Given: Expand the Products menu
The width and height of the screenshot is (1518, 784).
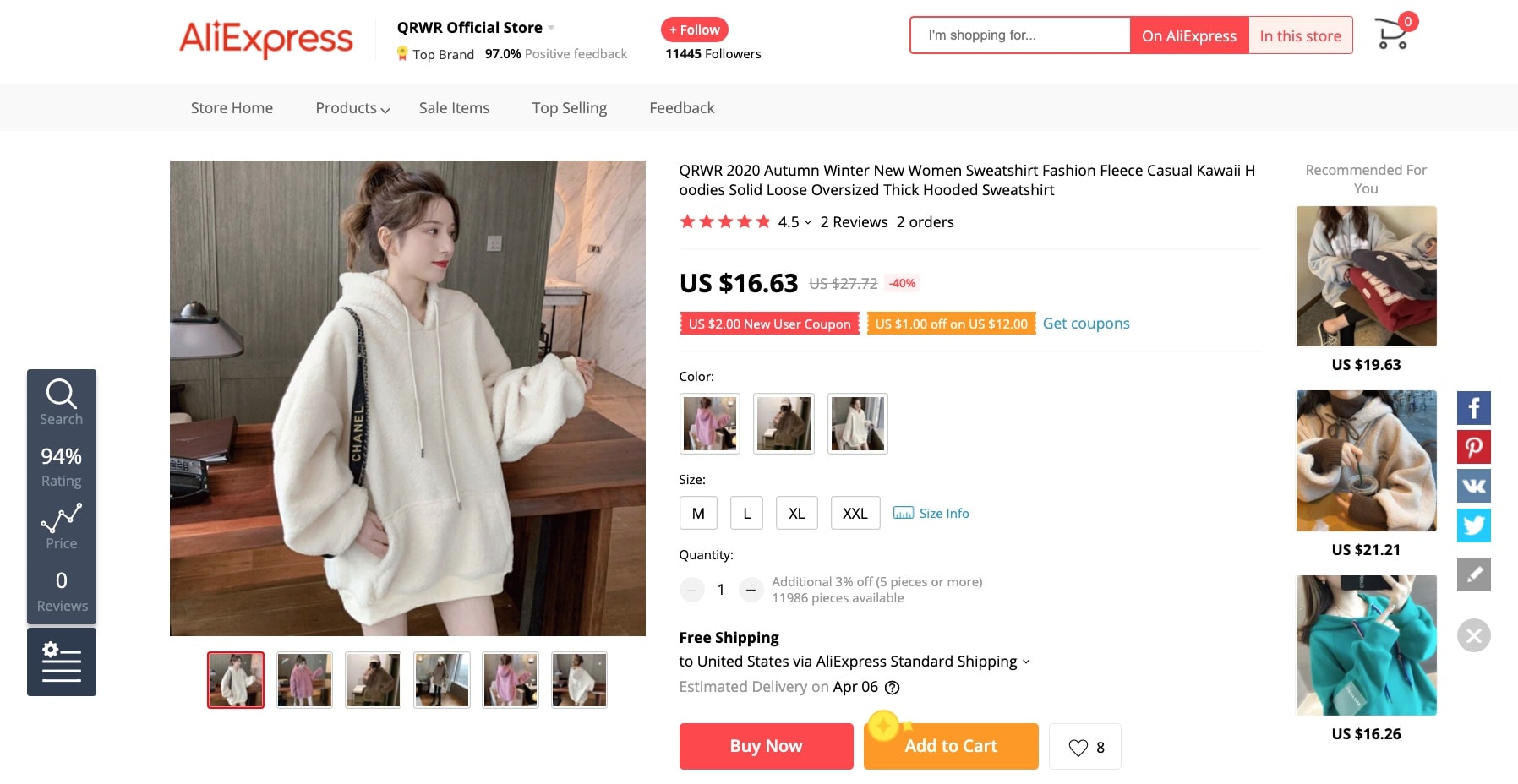Looking at the screenshot, I should pyautogui.click(x=349, y=108).
